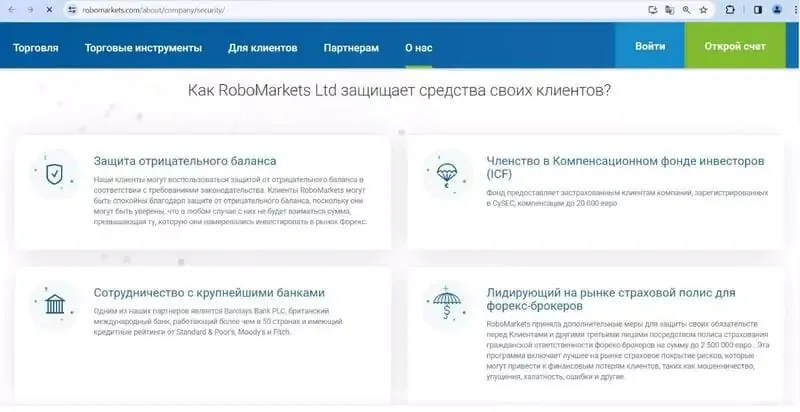Screen dimensions: 800x412
Task: Click the robomarkets.com address bar URL
Action: [x=154, y=10]
